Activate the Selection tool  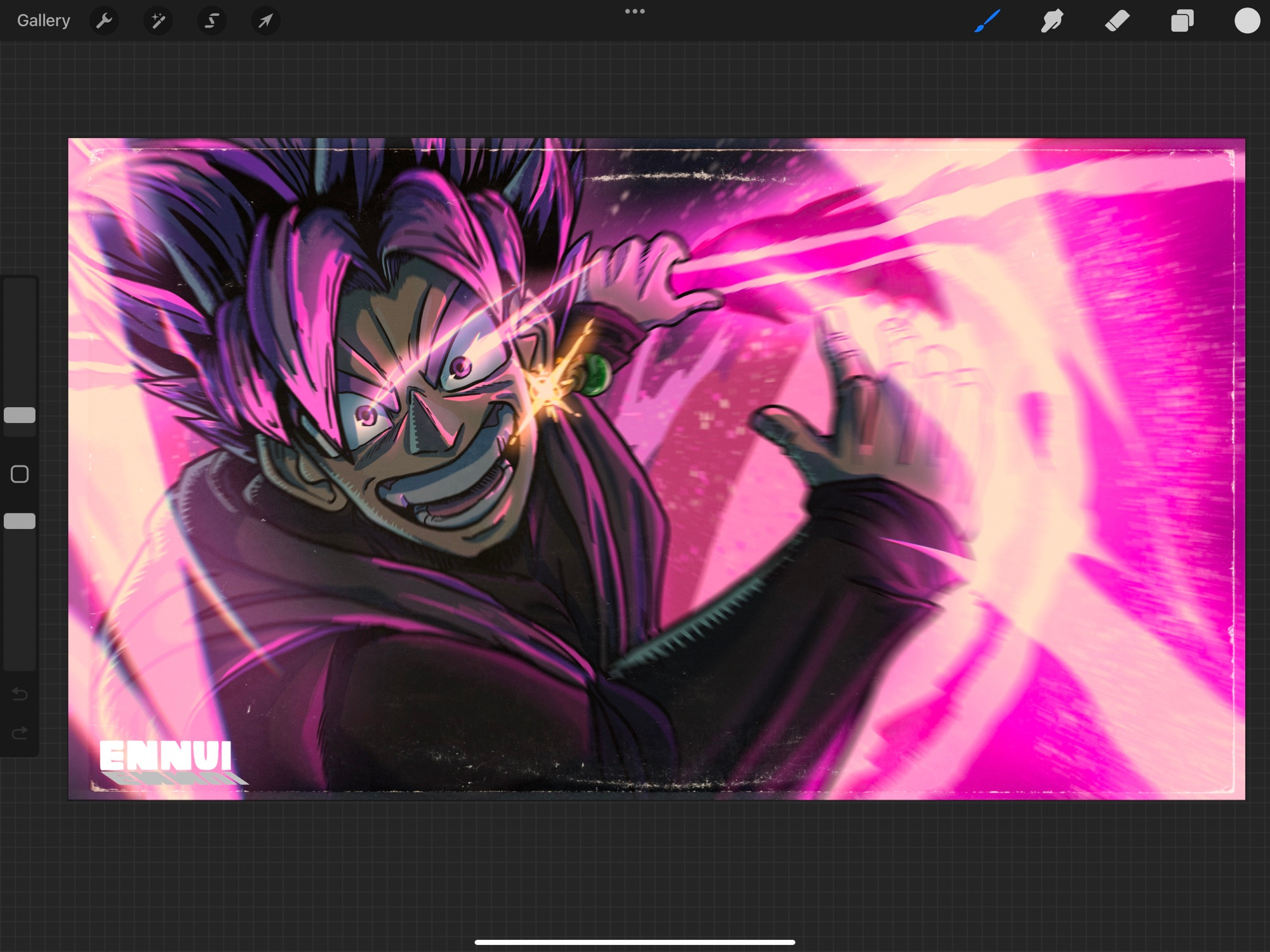(211, 21)
